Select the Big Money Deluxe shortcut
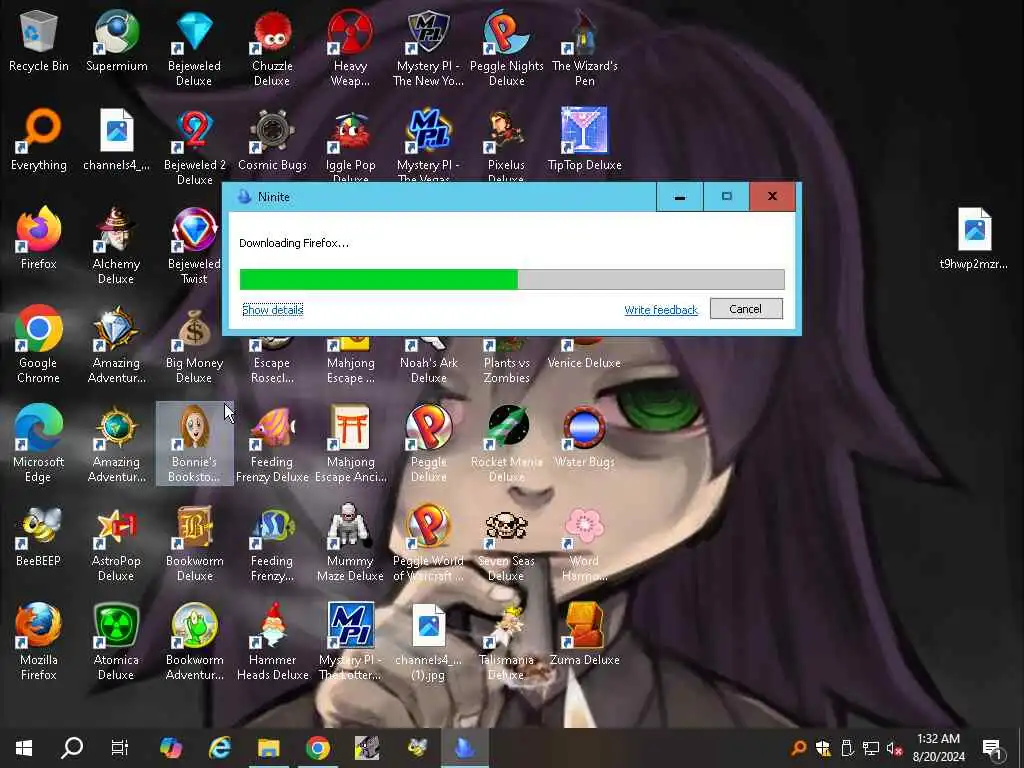 point(194,345)
